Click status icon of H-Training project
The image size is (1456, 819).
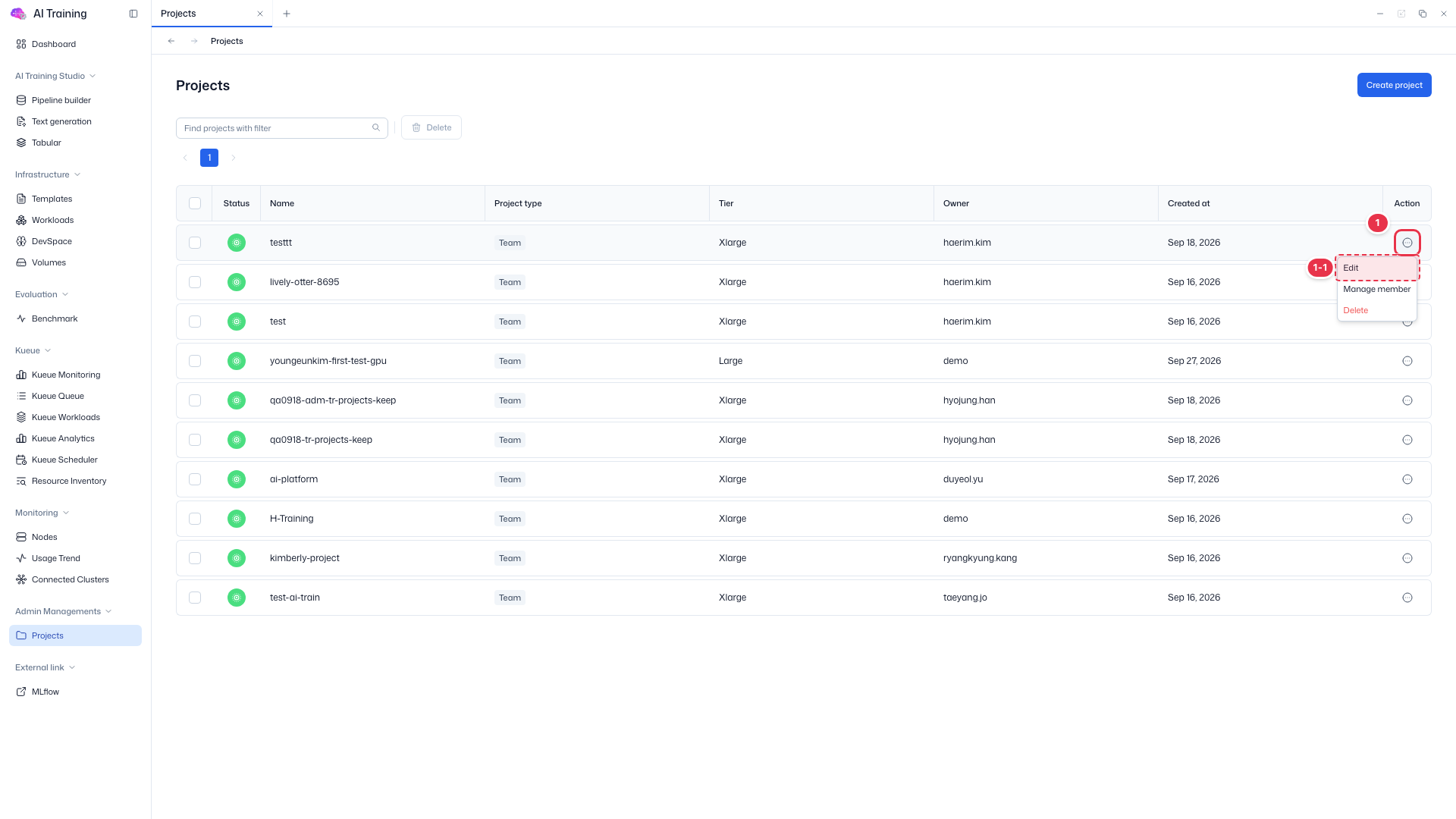(237, 519)
